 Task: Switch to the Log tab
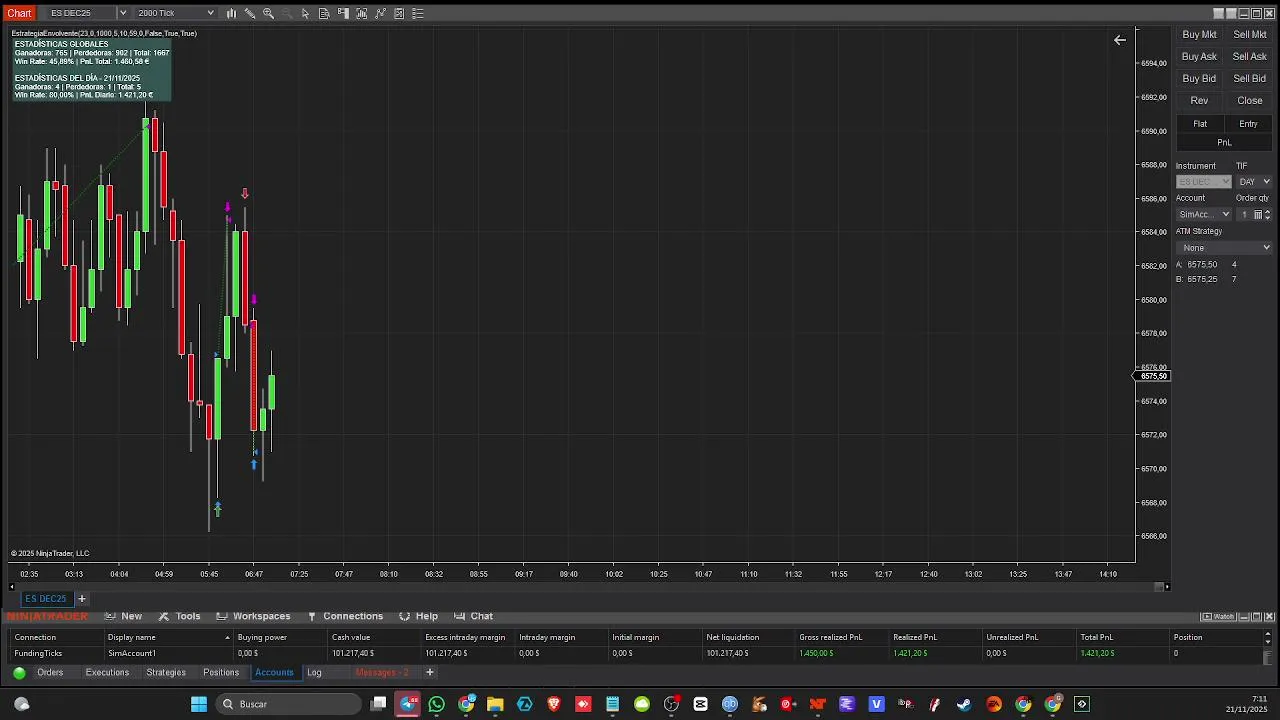[x=314, y=673]
